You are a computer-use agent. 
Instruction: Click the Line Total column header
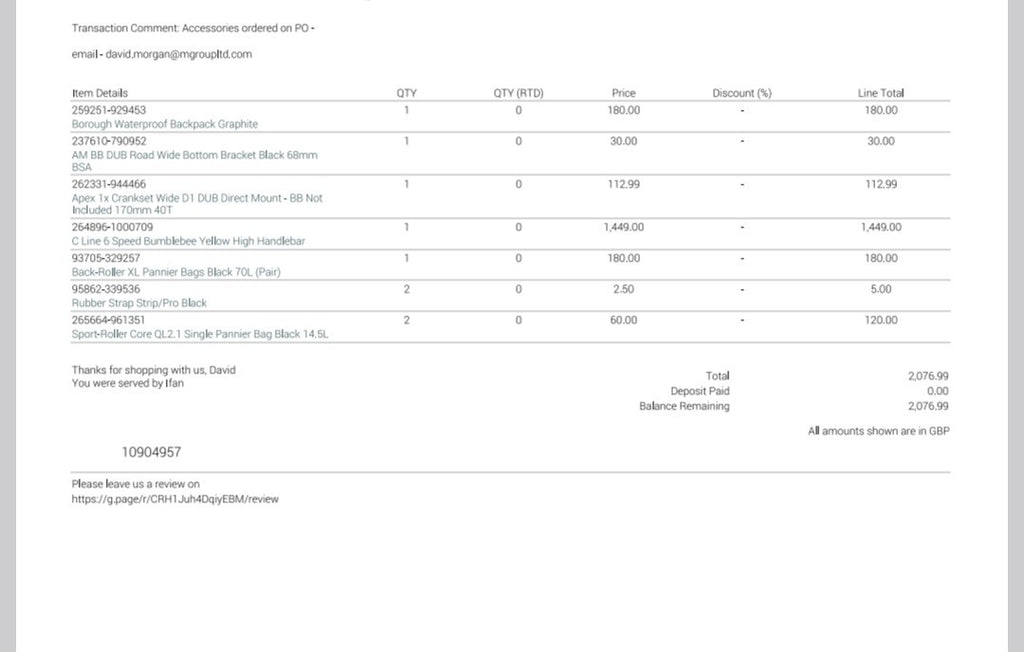[880, 93]
